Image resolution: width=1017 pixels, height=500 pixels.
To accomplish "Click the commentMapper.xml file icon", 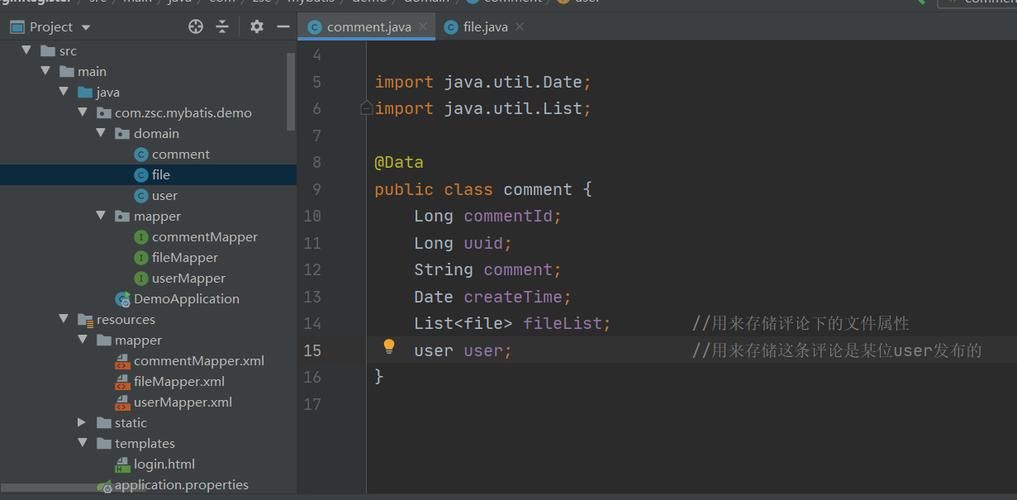I will coord(122,361).
